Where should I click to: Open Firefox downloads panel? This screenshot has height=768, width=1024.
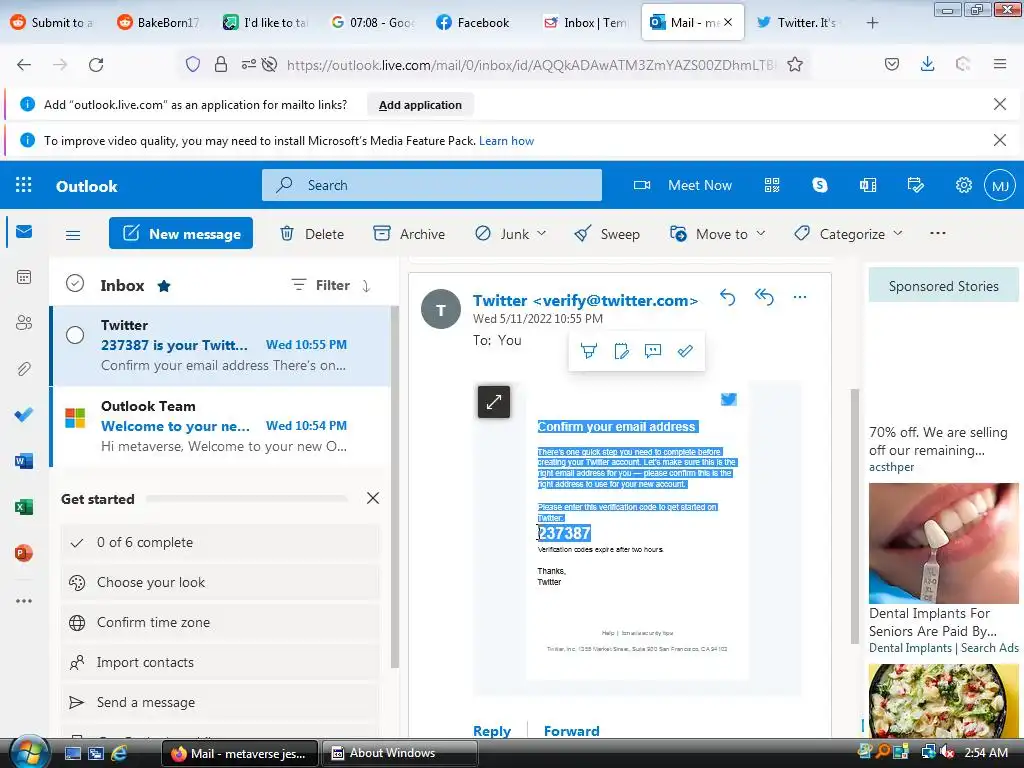pos(927,65)
